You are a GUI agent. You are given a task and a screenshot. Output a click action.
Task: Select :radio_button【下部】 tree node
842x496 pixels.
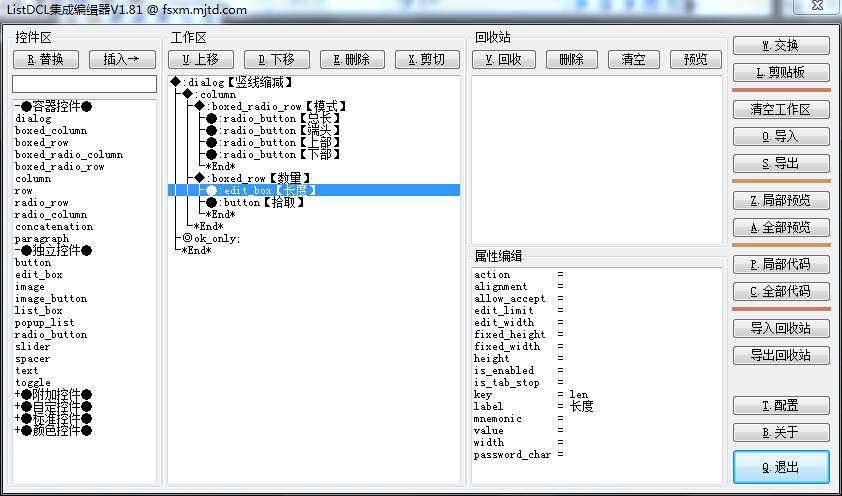[x=274, y=155]
